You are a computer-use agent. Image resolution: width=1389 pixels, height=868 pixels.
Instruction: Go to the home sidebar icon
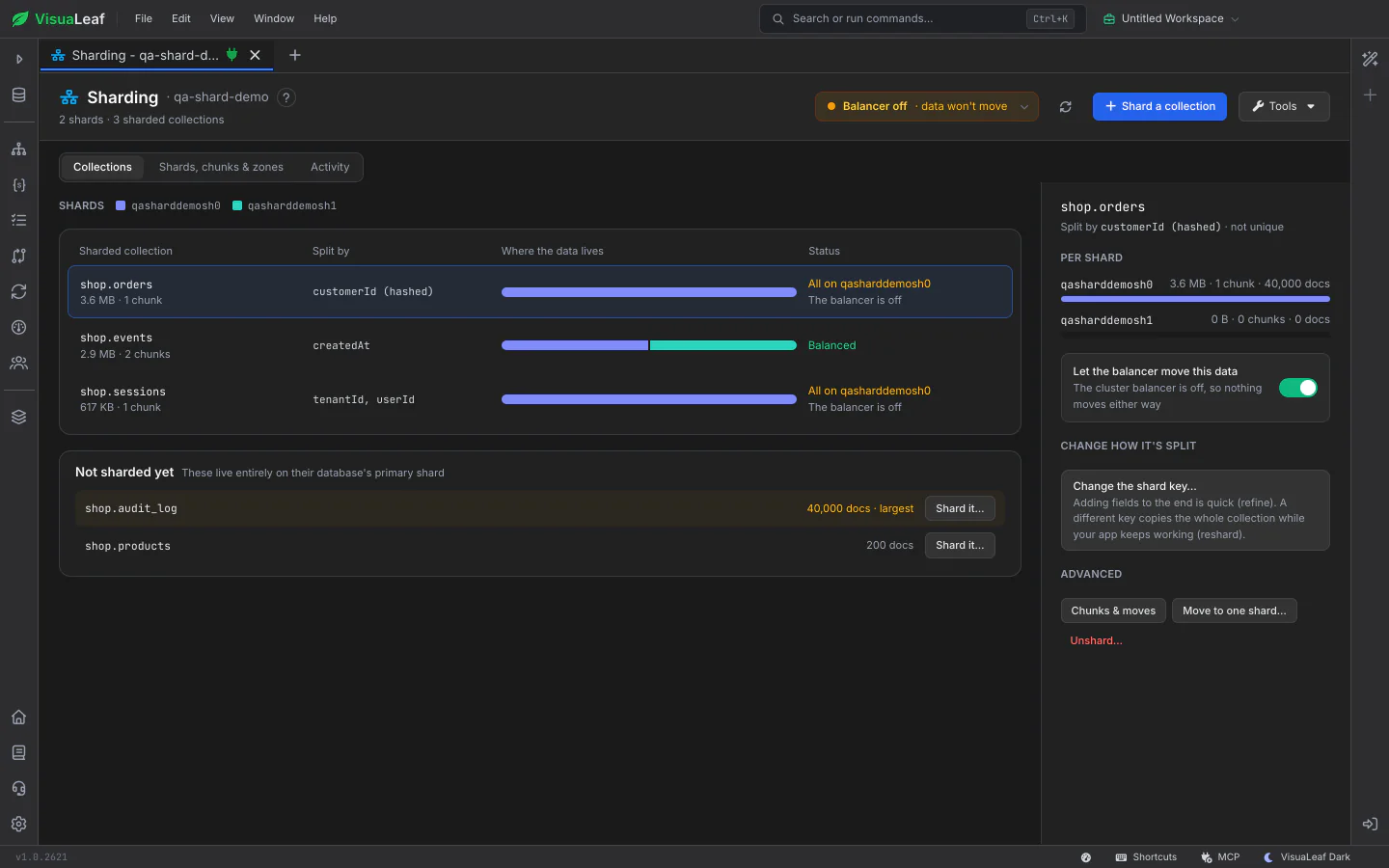tap(18, 717)
